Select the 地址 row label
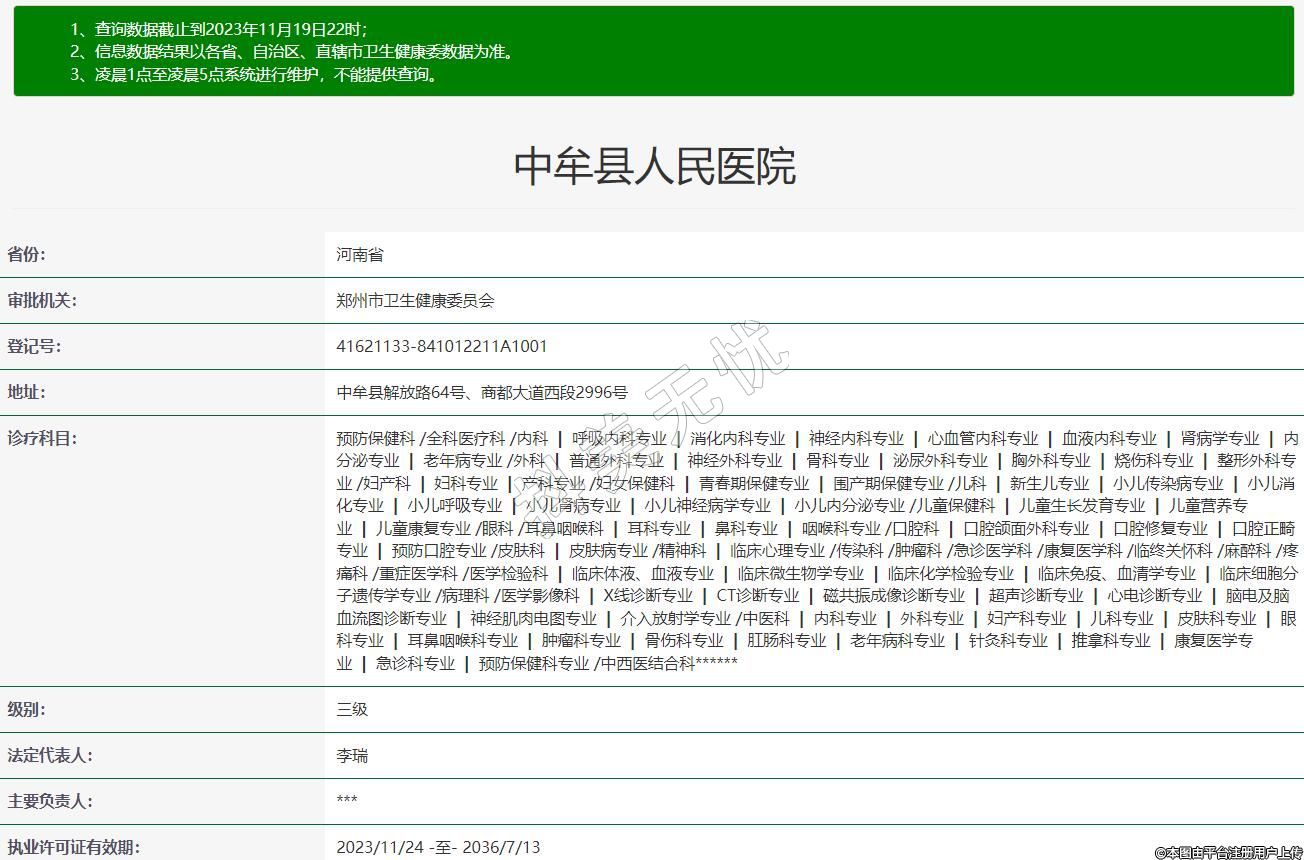Viewport: 1304px width, 860px height. 27,393
